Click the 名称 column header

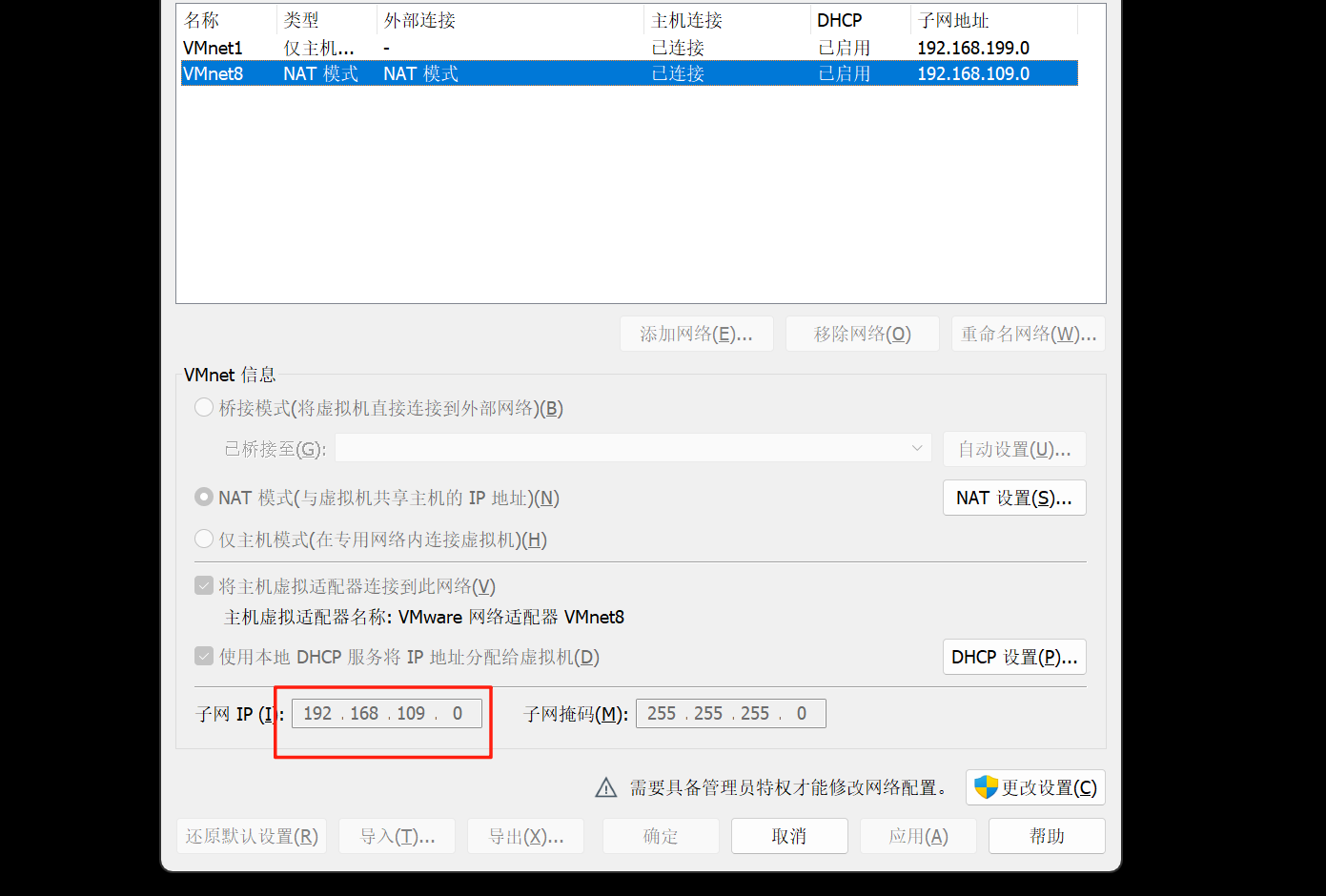[x=227, y=20]
